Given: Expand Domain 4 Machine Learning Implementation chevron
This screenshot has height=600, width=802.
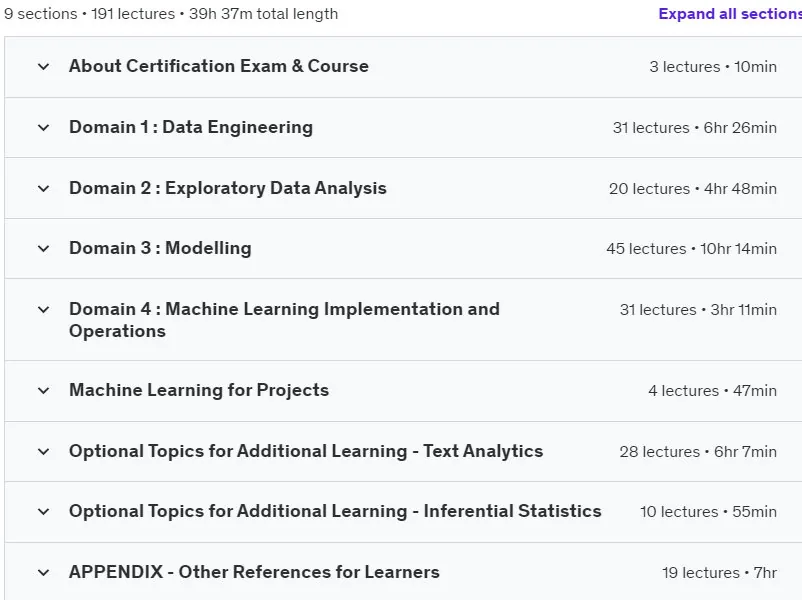Looking at the screenshot, I should point(43,309).
